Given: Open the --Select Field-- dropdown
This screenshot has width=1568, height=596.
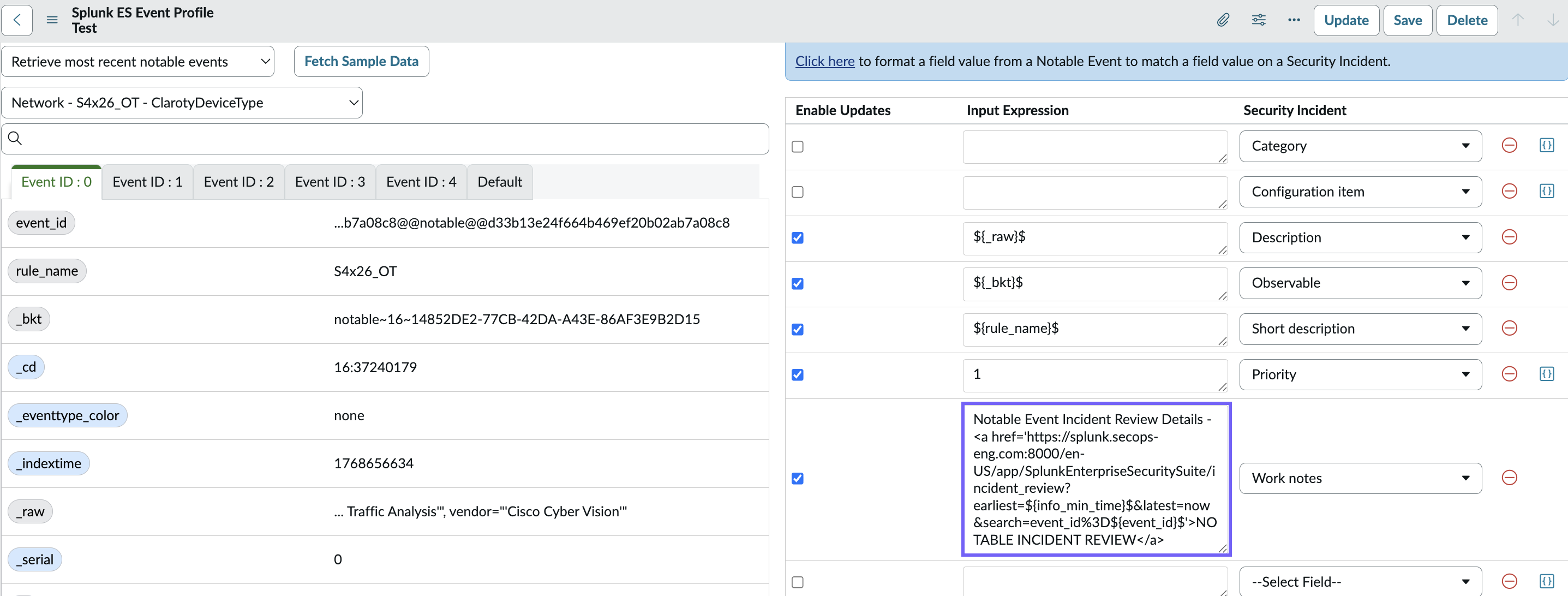Looking at the screenshot, I should [1361, 581].
